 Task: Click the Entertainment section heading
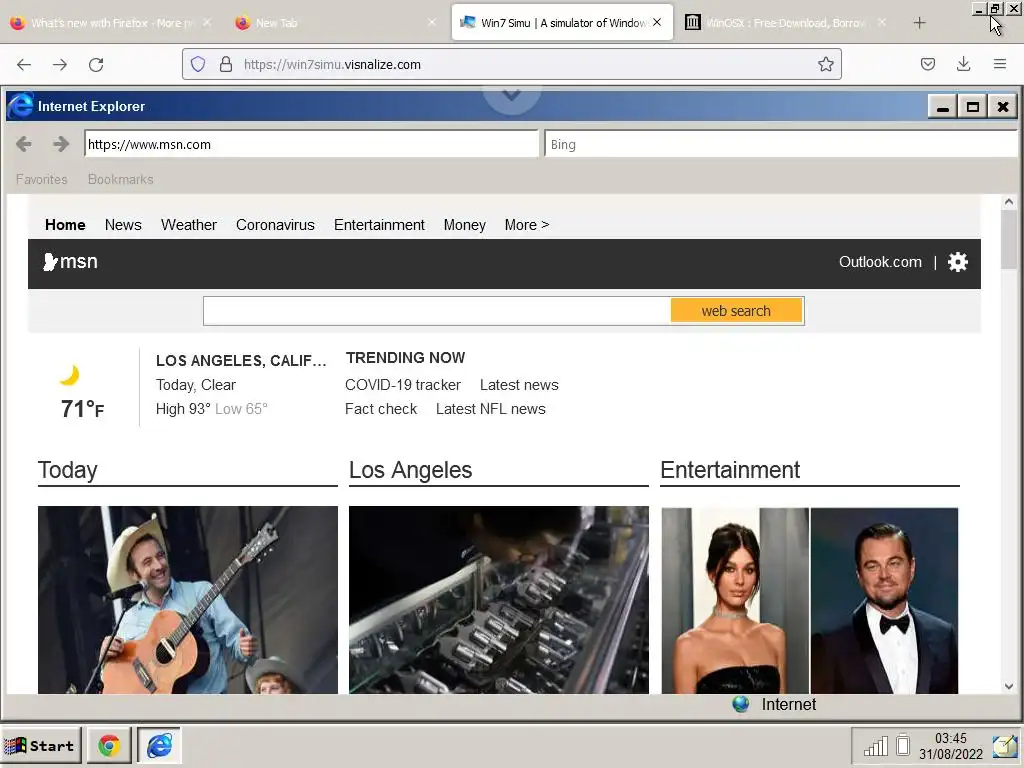pyautogui.click(x=730, y=470)
